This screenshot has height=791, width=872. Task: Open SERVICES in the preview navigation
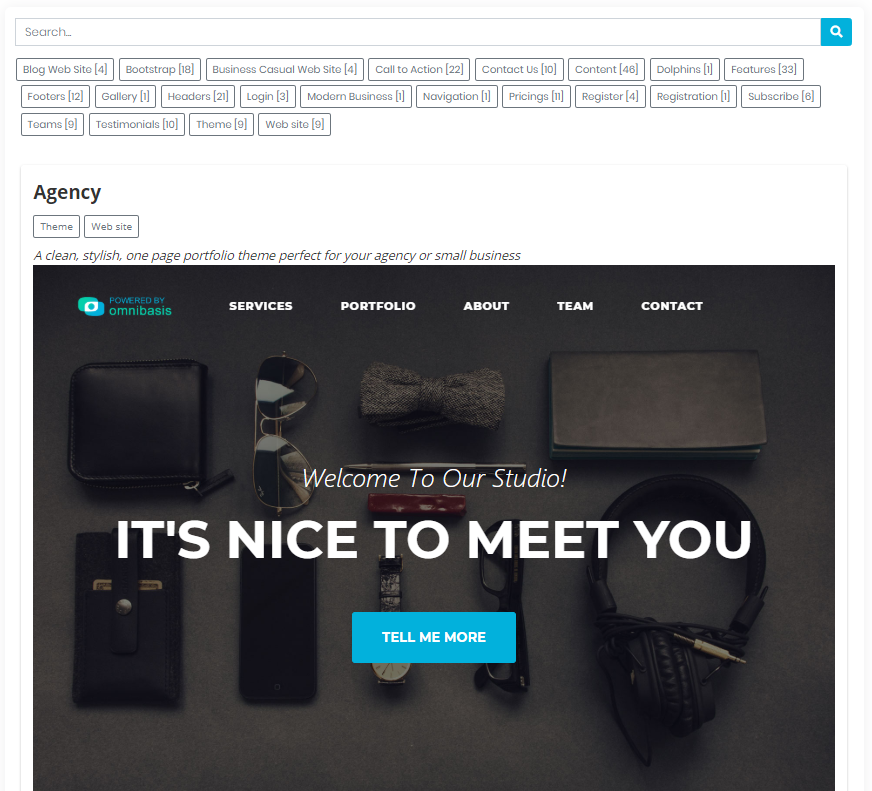(260, 306)
